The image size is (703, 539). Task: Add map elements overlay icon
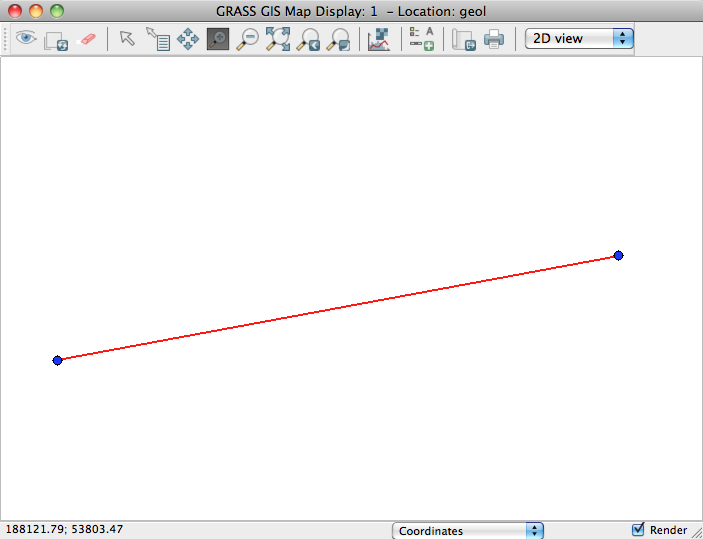[421, 40]
